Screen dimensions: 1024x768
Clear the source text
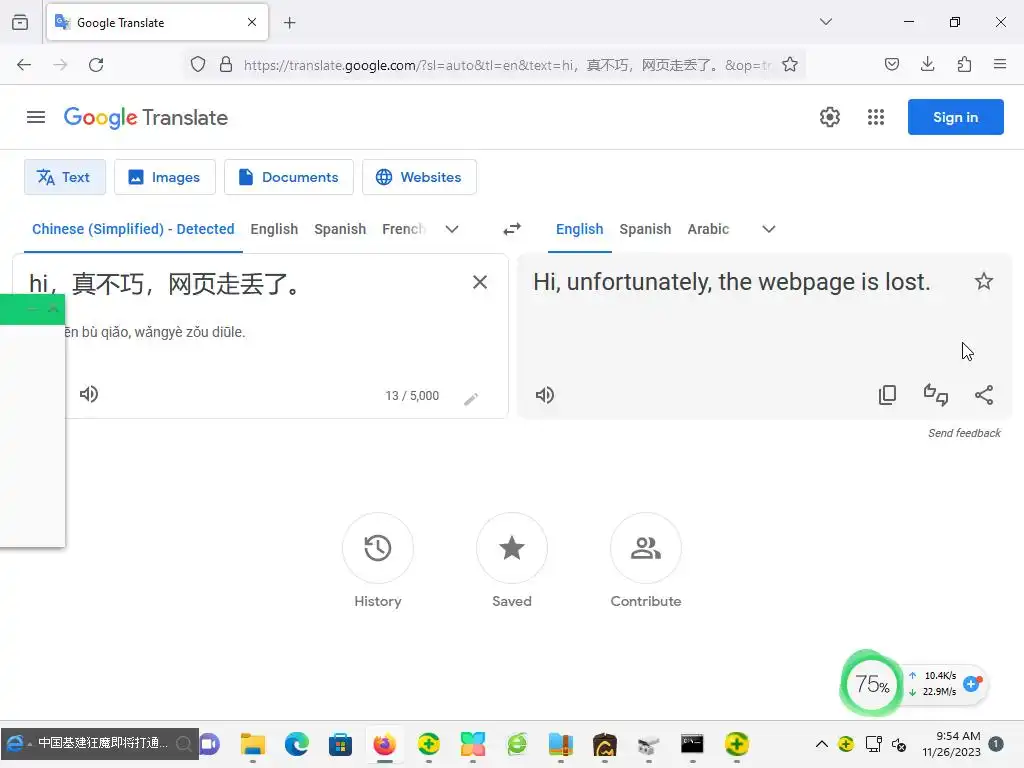pyautogui.click(x=480, y=282)
